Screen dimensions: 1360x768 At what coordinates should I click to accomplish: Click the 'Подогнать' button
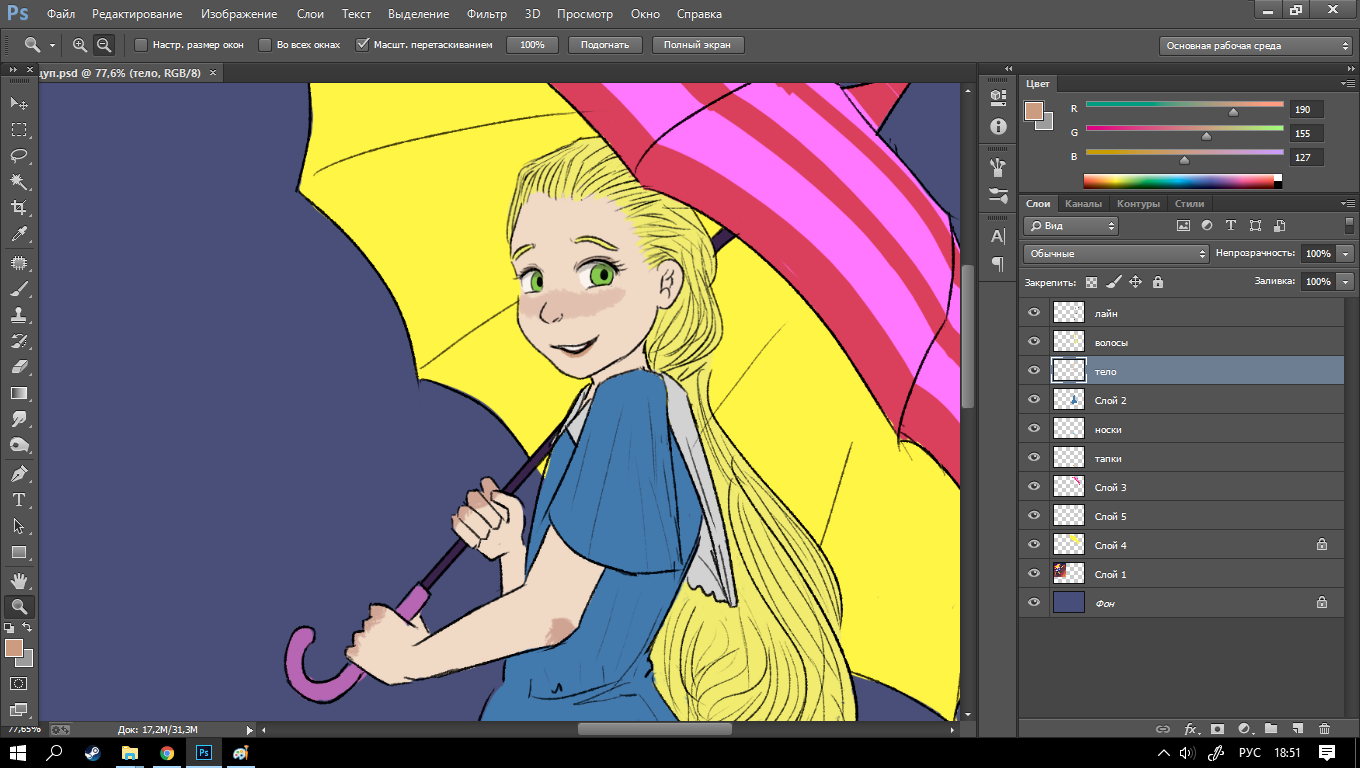click(x=605, y=45)
